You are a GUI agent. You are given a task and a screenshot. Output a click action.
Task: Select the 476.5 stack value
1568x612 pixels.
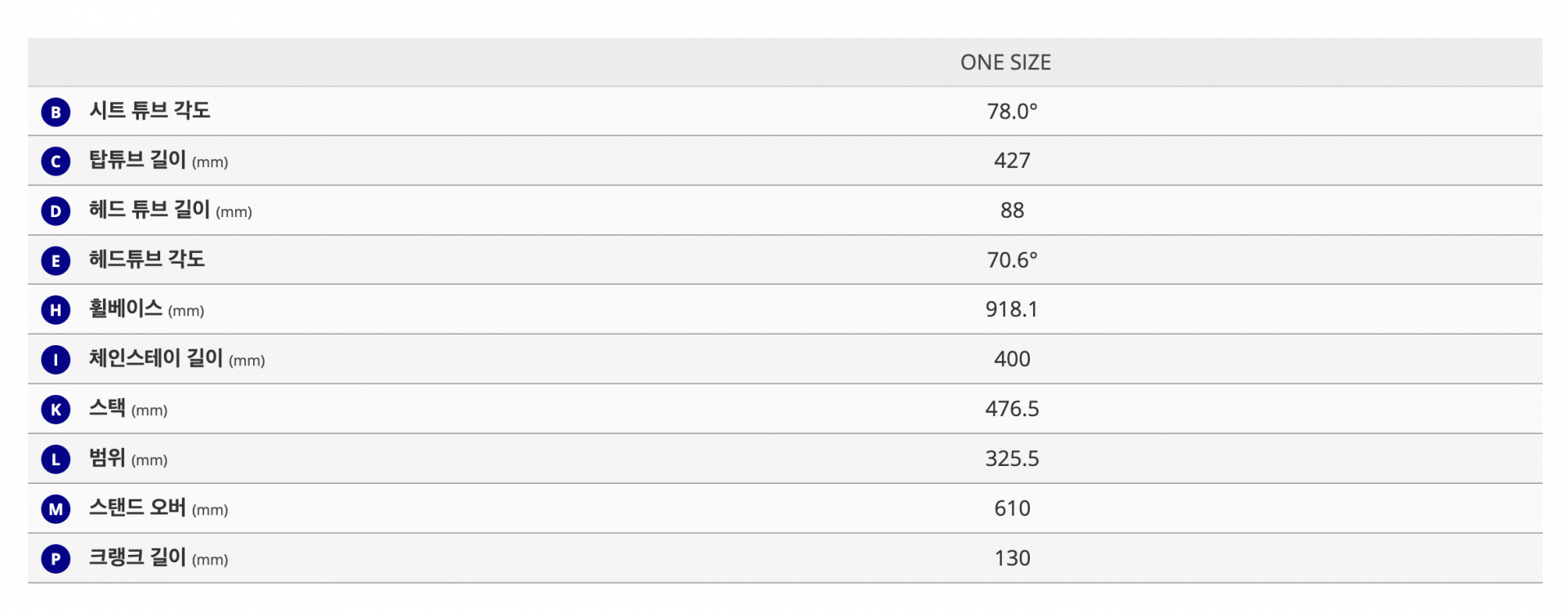1012,410
